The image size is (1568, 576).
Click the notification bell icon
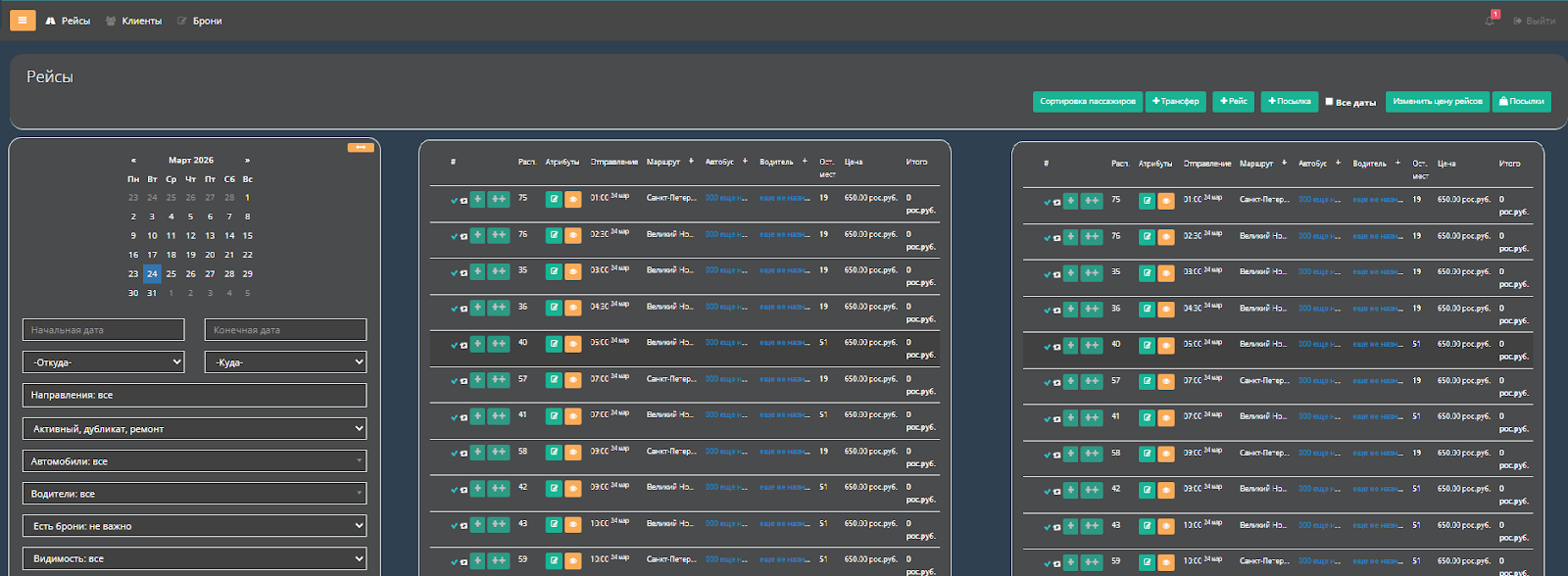tap(1490, 21)
